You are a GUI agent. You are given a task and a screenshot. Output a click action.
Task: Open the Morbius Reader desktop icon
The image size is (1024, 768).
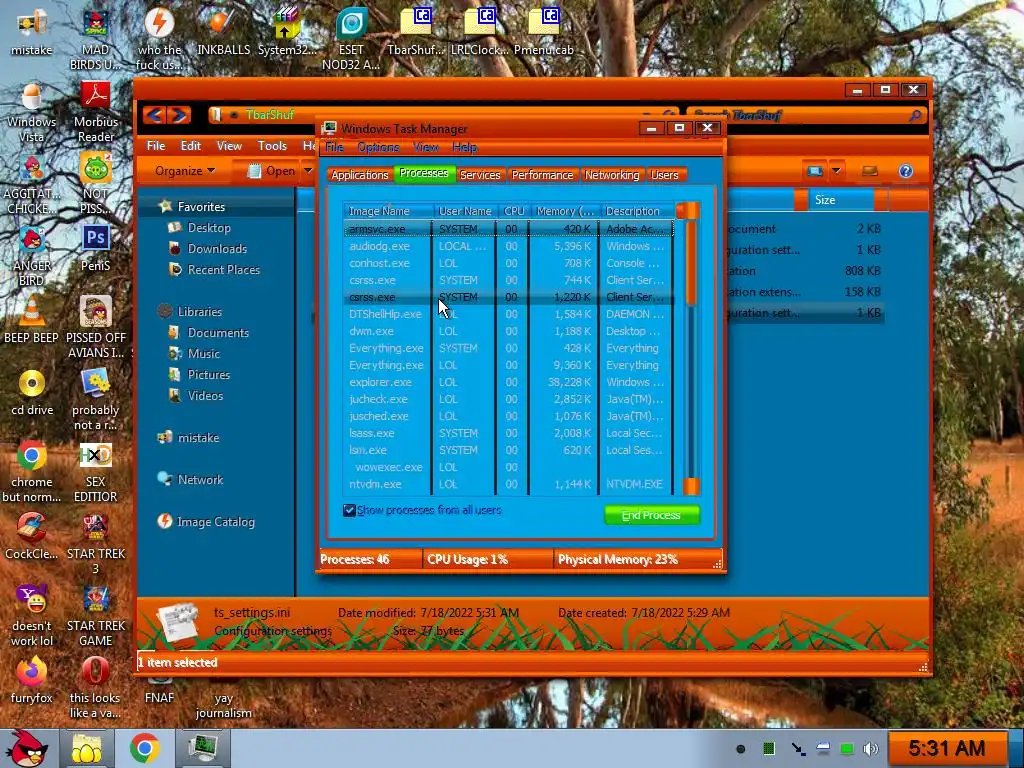[95, 112]
